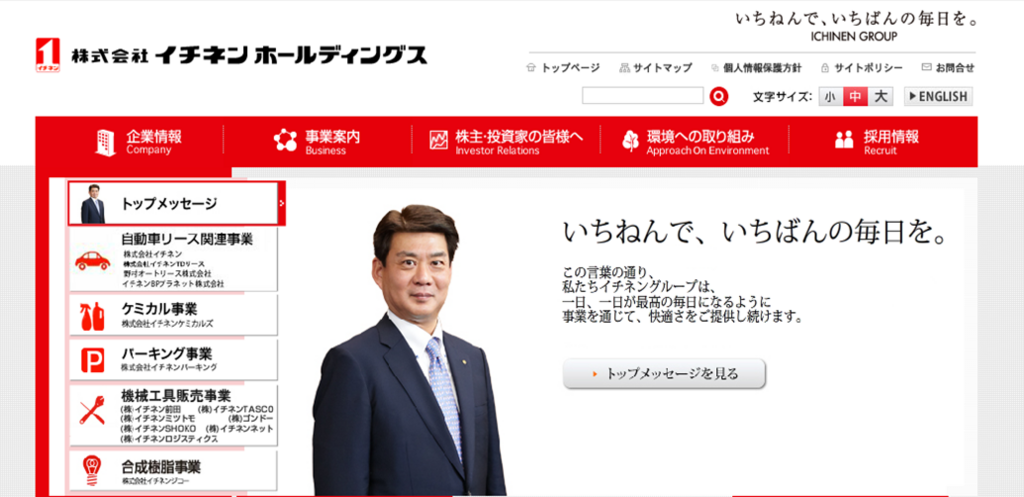Select 自動車リース関連事業 in side list
The image size is (1024, 497).
pos(173,260)
